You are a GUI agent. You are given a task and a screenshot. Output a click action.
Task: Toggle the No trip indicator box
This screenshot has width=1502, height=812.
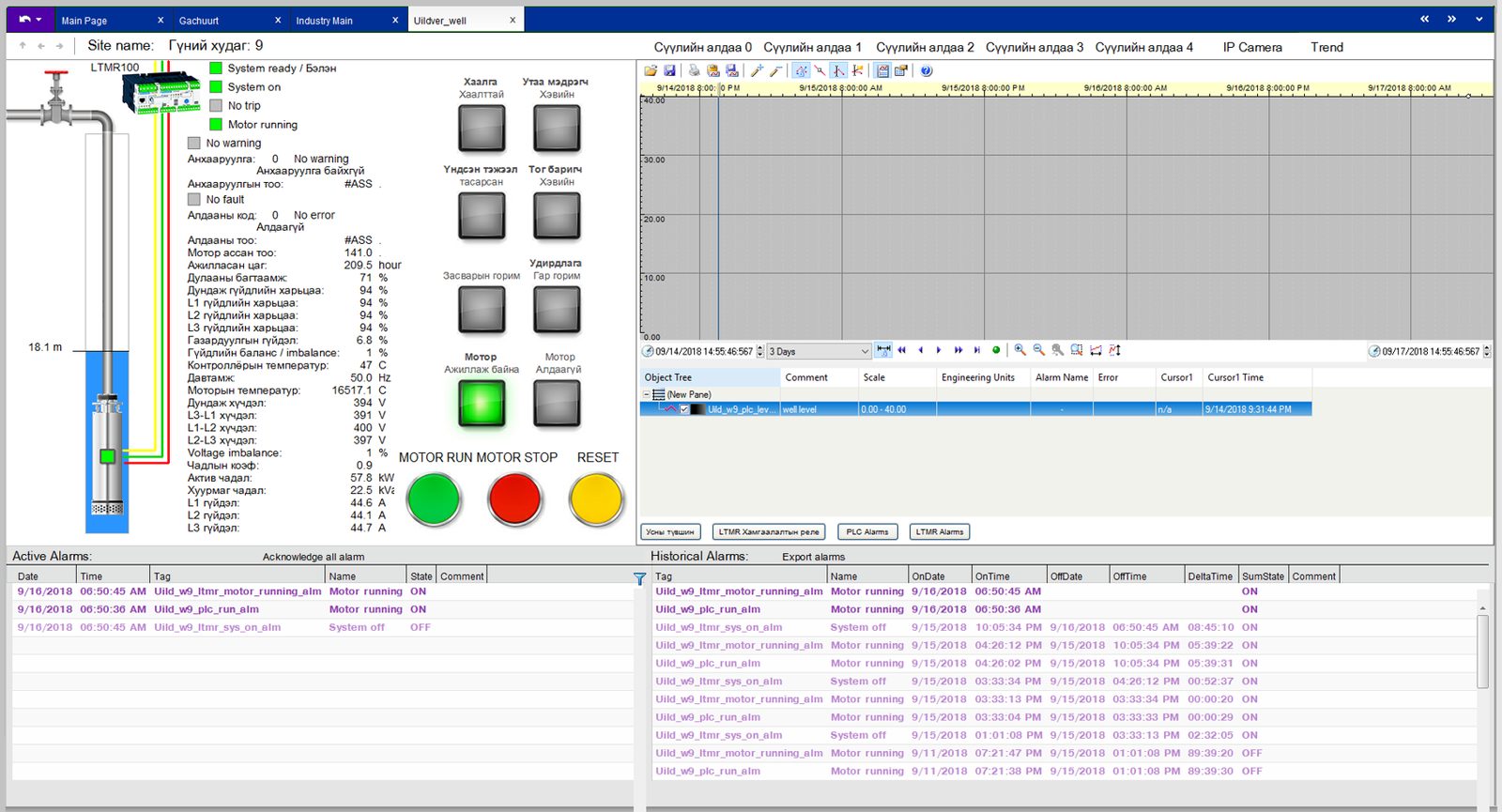(216, 105)
